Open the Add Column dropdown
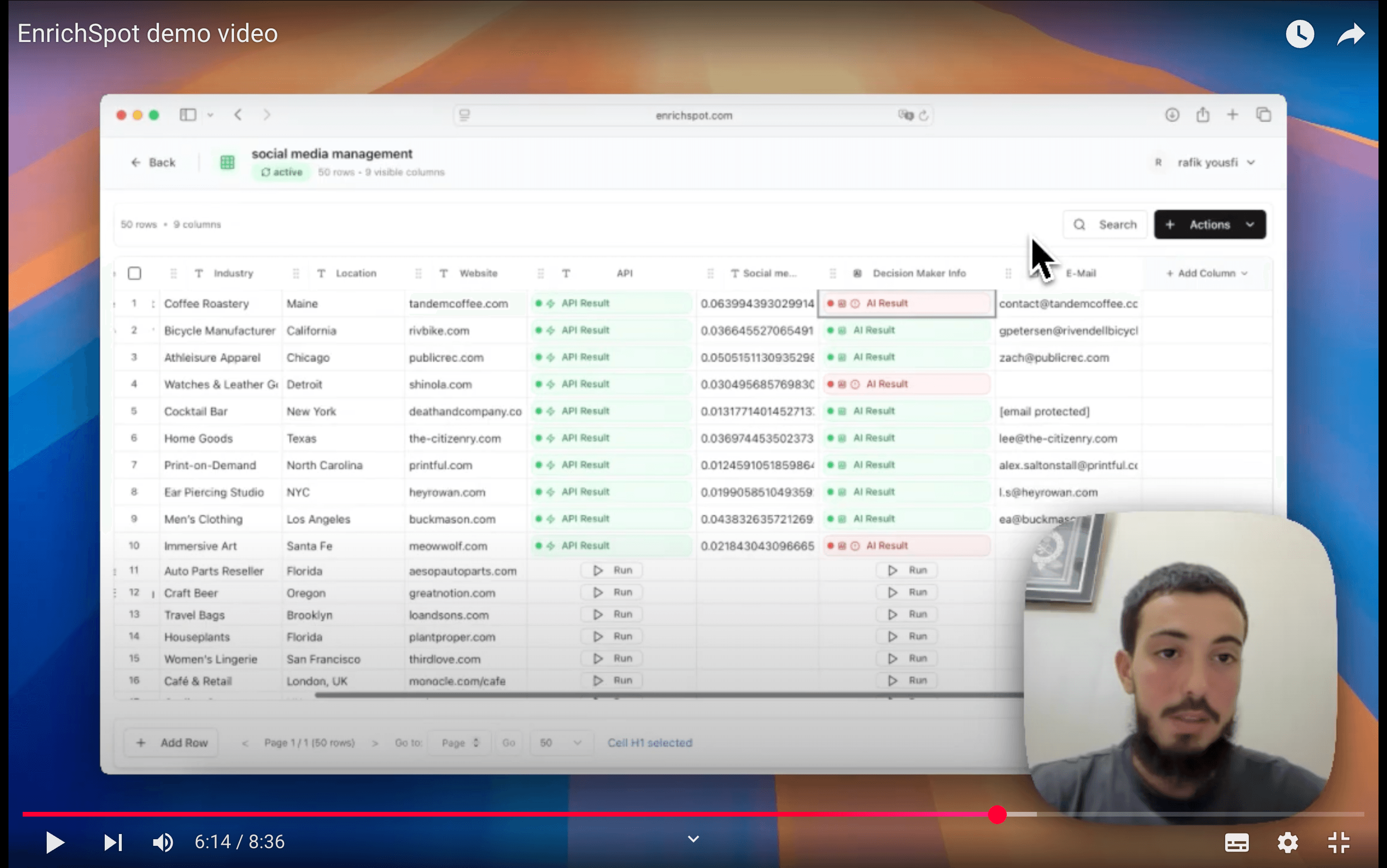 [x=1207, y=273]
